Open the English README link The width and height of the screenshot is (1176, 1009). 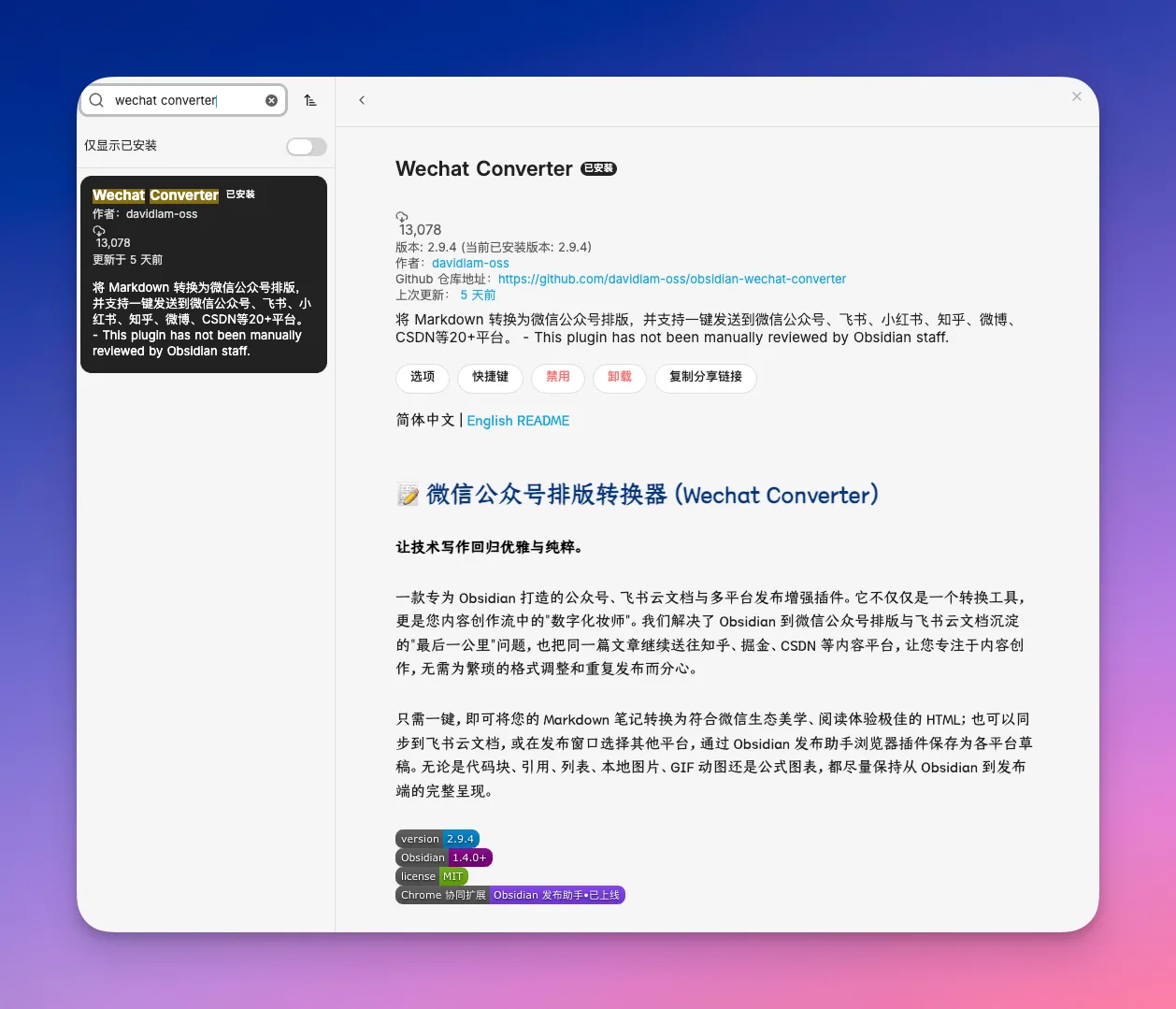(x=518, y=421)
